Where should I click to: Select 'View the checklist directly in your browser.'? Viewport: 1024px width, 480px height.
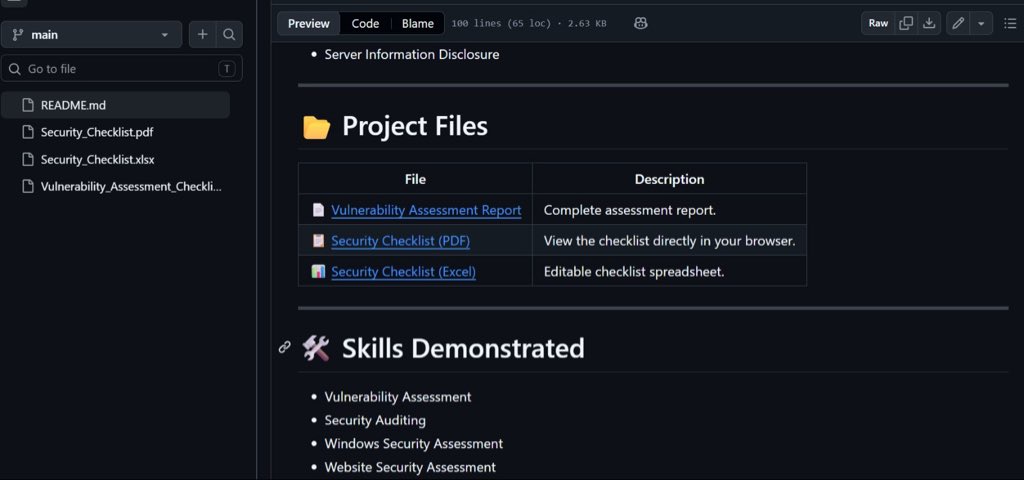(669, 241)
